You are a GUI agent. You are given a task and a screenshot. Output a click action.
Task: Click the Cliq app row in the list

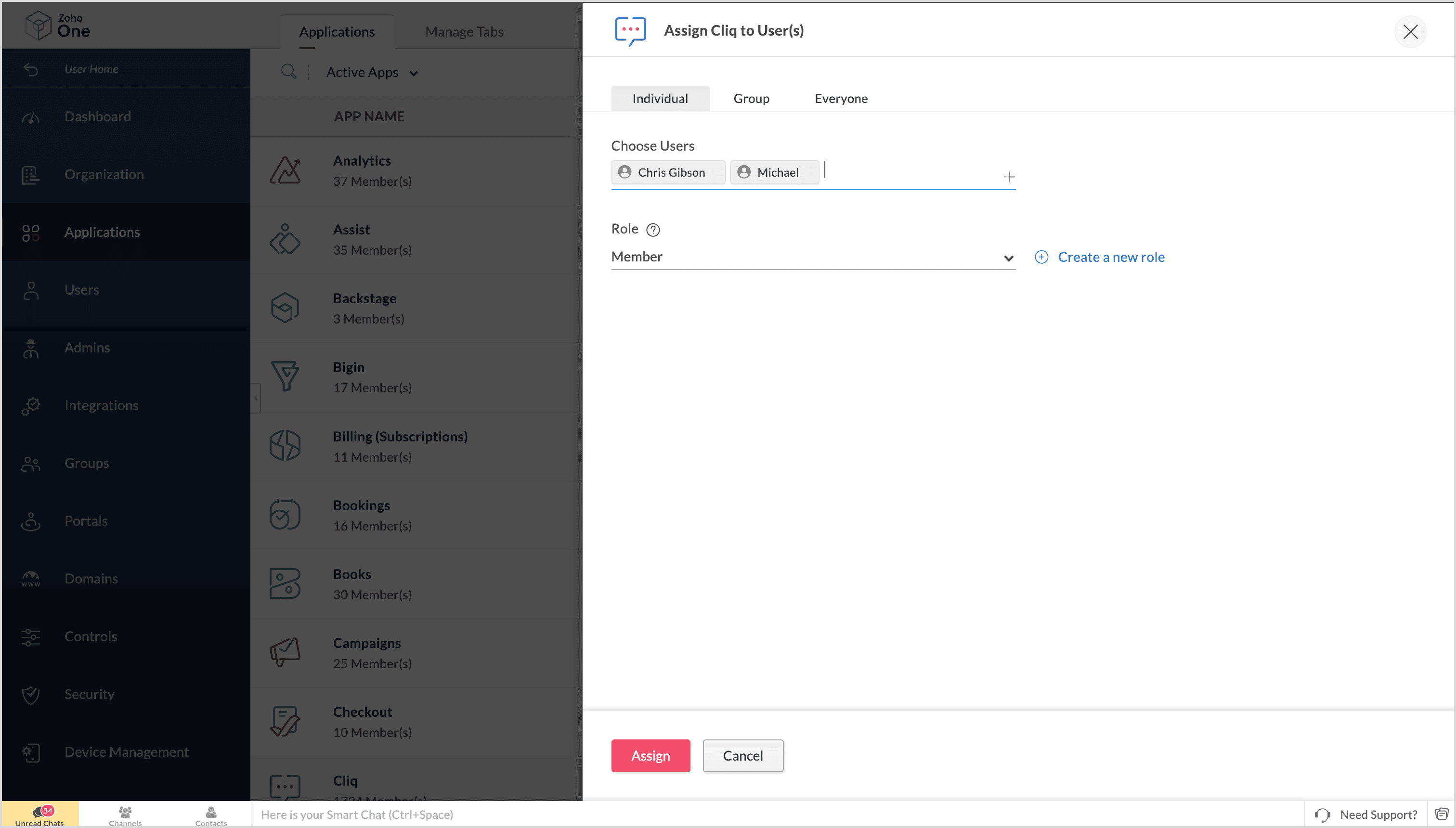coord(416,779)
